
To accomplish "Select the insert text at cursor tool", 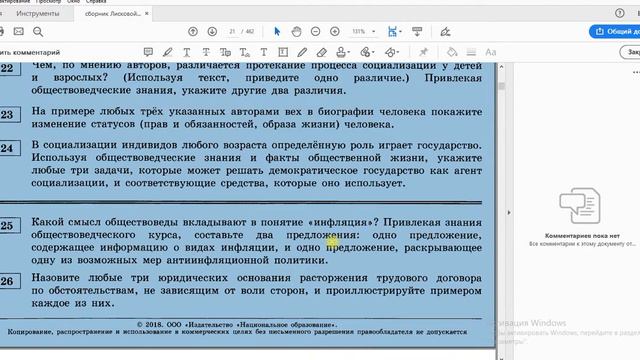I will click(x=244, y=52).
